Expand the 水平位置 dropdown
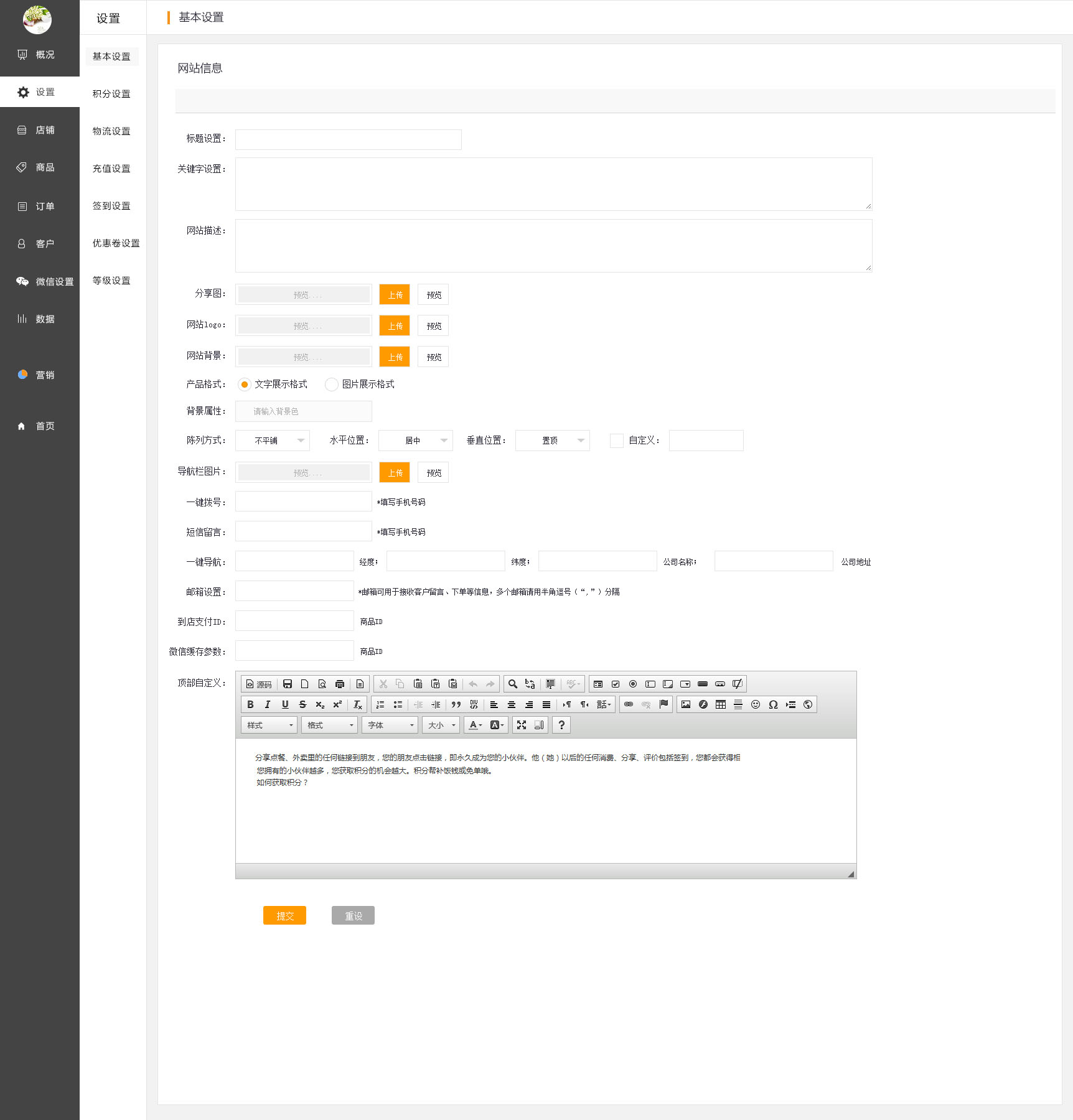This screenshot has height=1120, width=1073. pyautogui.click(x=415, y=441)
